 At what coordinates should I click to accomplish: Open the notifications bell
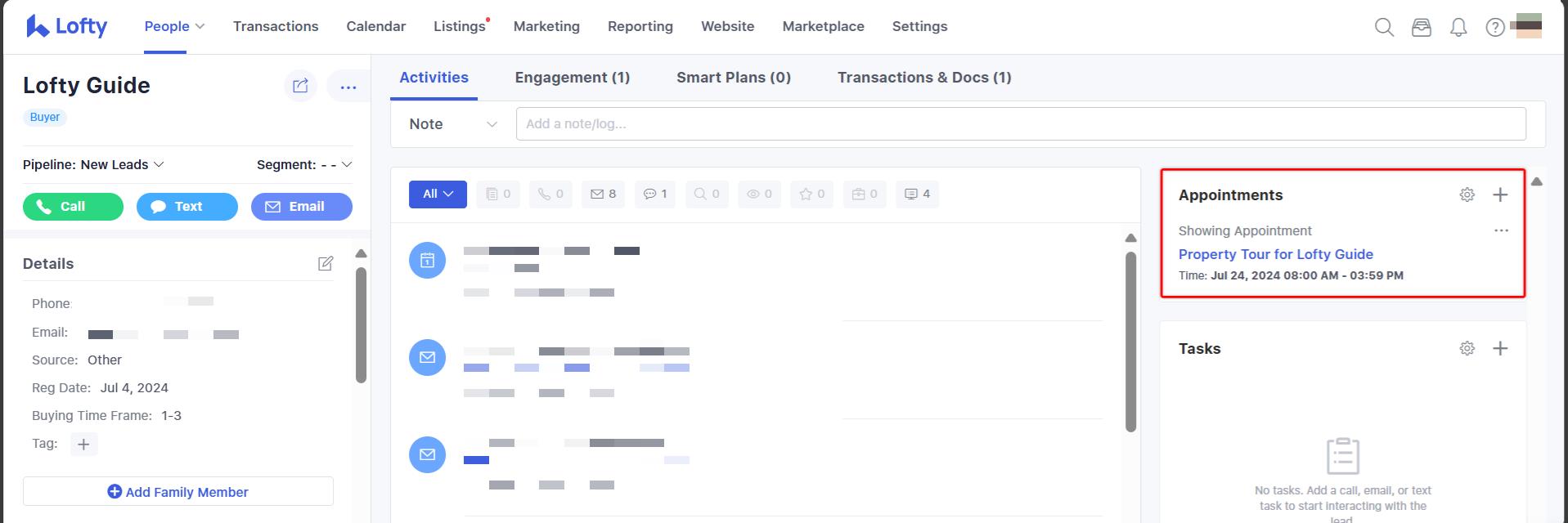[1458, 28]
